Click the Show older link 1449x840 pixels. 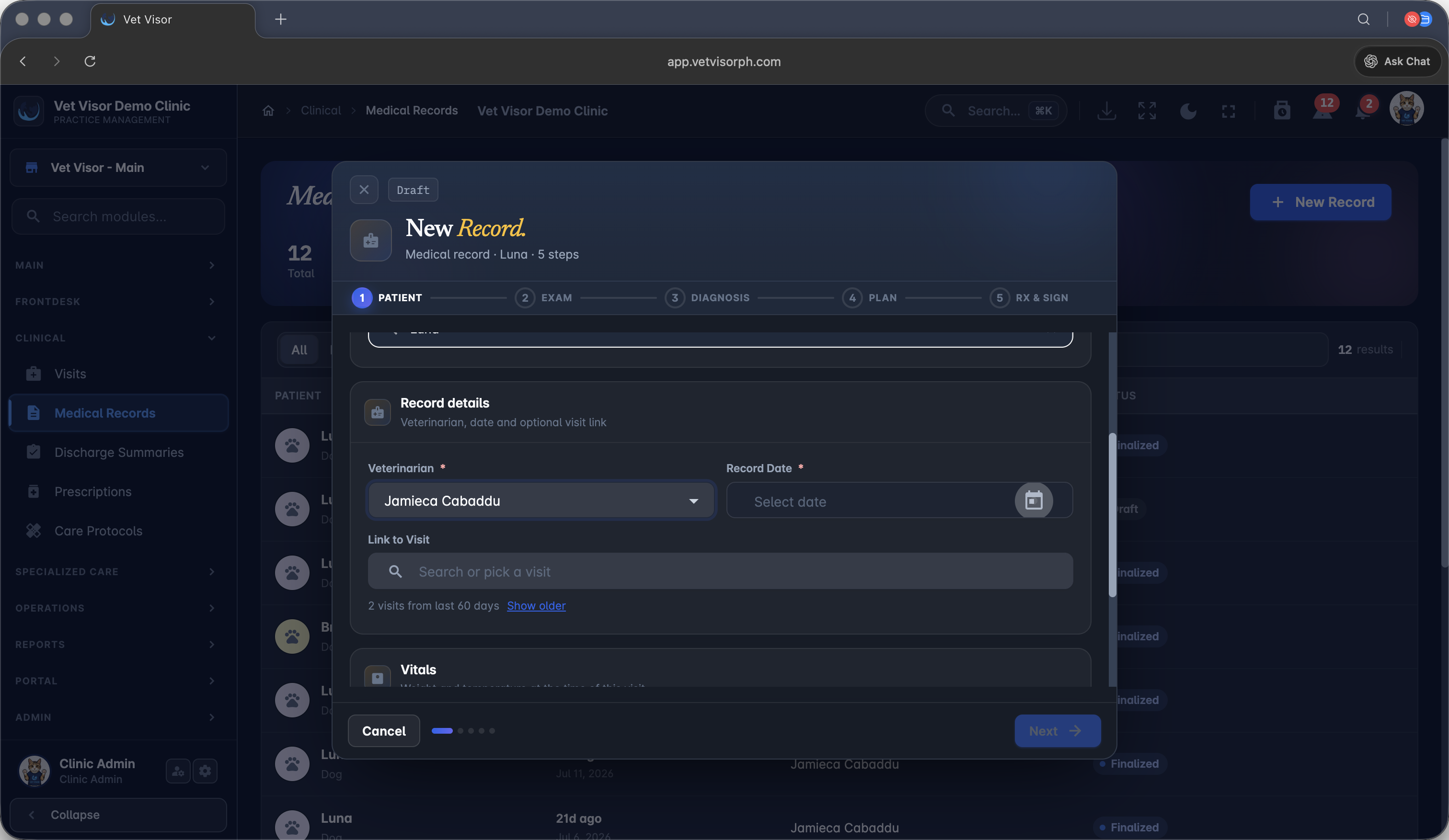pos(536,606)
